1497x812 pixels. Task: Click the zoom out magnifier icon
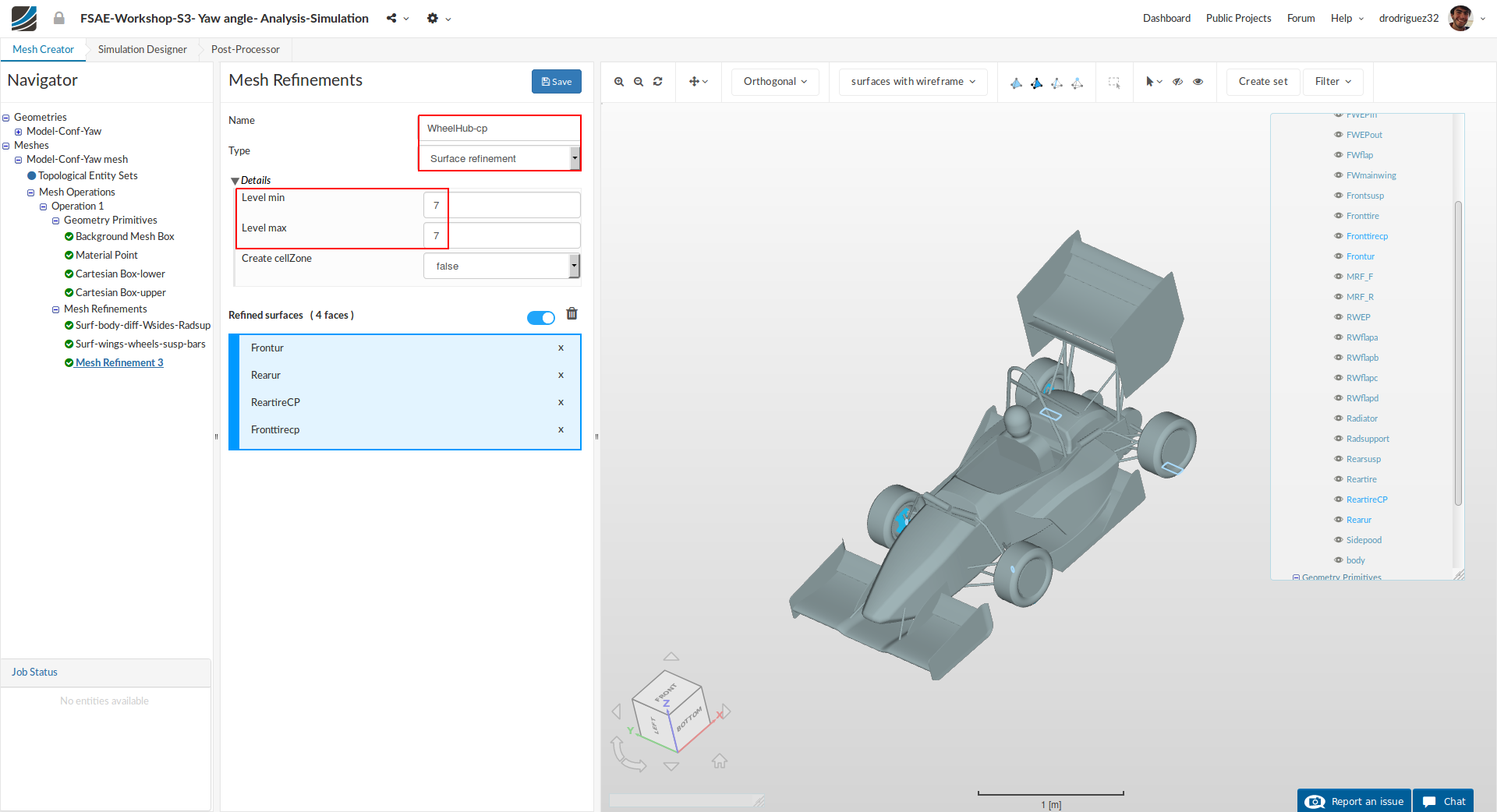click(639, 82)
